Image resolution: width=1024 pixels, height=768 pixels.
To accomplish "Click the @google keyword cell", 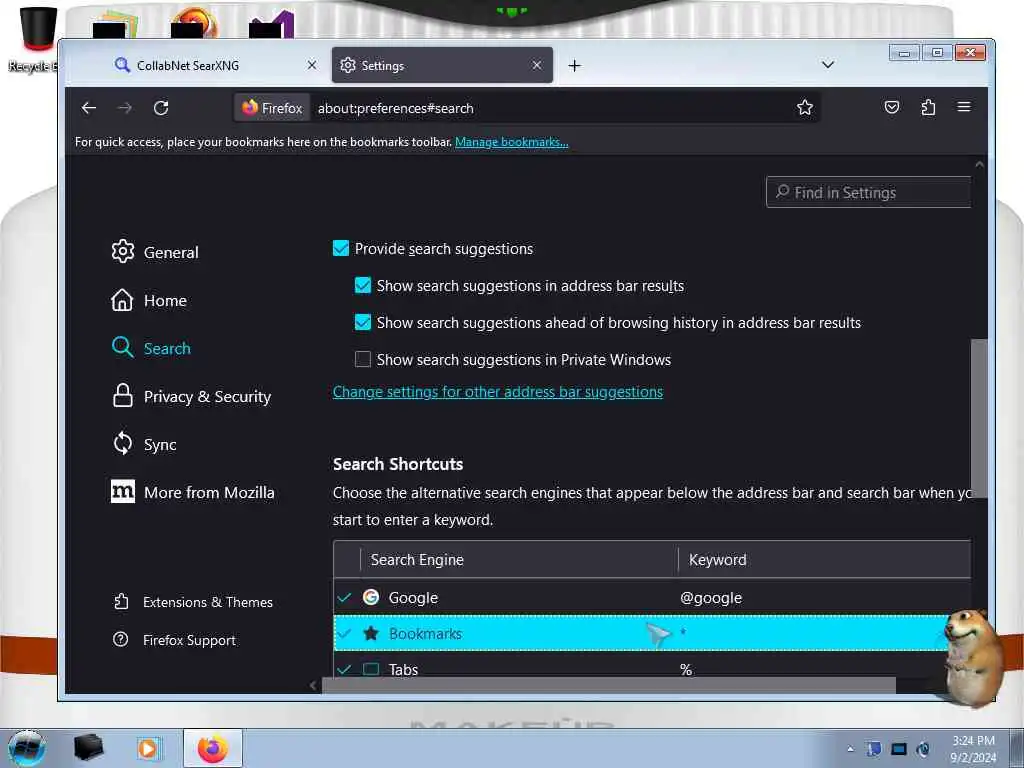I will point(711,598).
